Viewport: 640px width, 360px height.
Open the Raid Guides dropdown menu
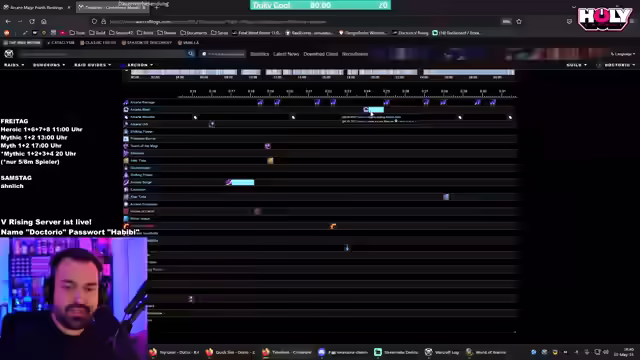[x=92, y=65]
